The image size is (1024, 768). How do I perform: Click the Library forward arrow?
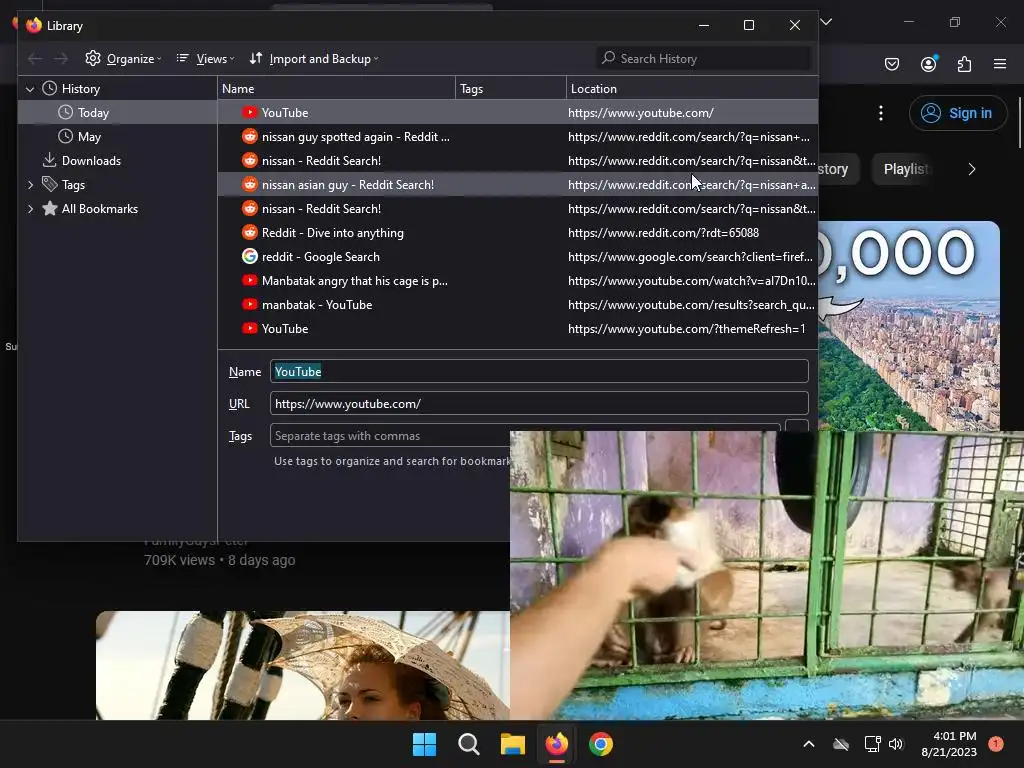61,59
